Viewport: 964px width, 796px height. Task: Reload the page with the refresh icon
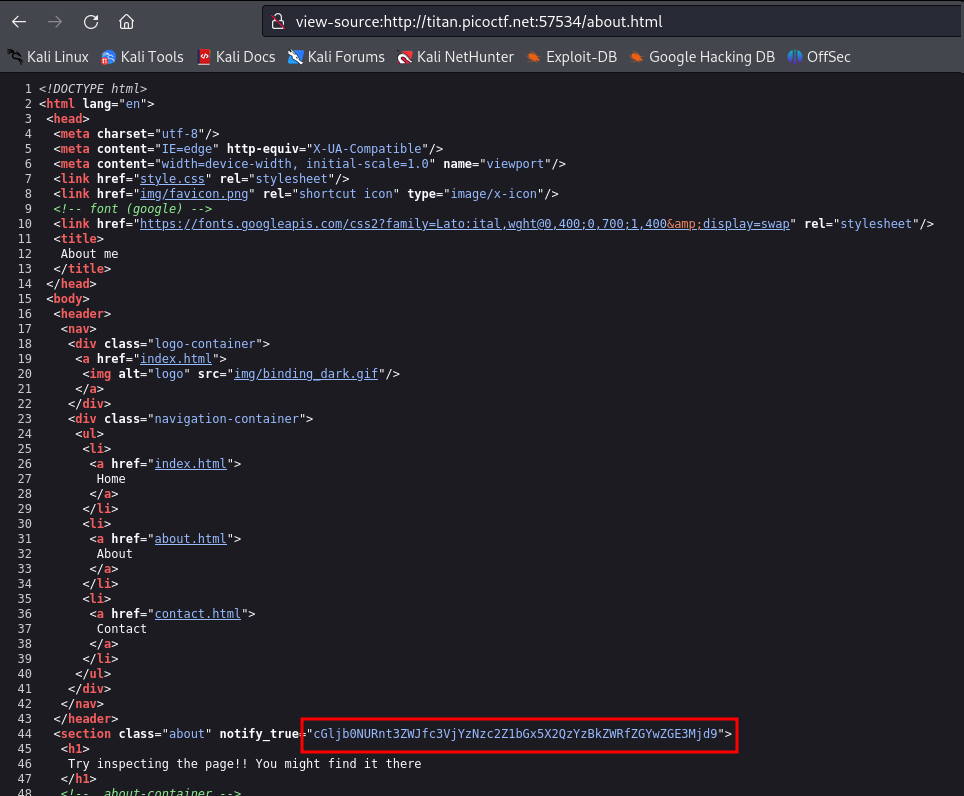point(91,22)
